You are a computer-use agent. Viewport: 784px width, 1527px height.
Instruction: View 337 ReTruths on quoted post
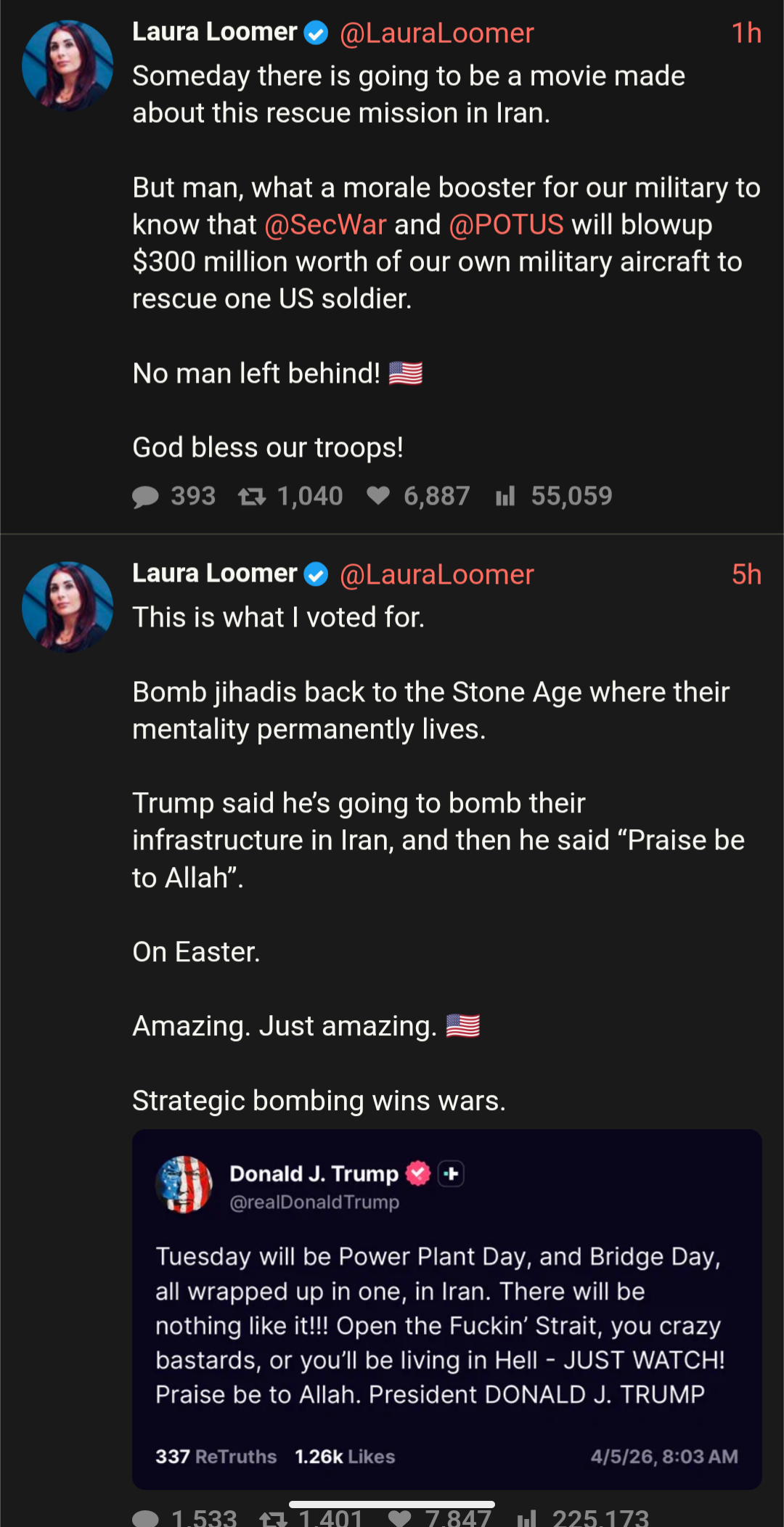coord(216,1457)
